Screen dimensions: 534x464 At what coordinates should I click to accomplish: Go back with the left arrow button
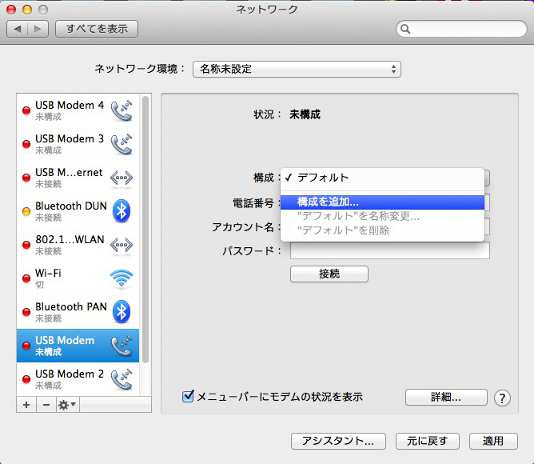(17, 29)
